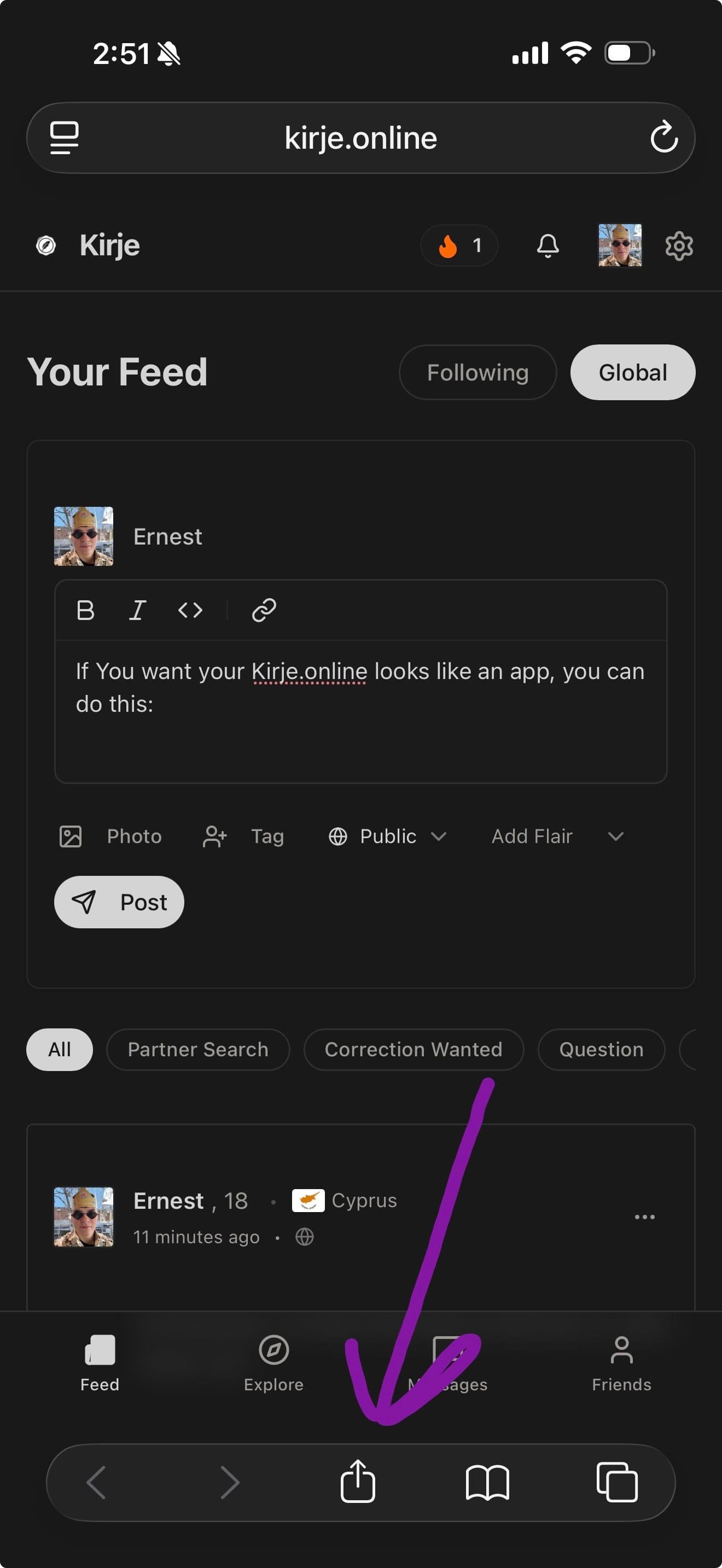Filter posts by All flair

[60, 1049]
